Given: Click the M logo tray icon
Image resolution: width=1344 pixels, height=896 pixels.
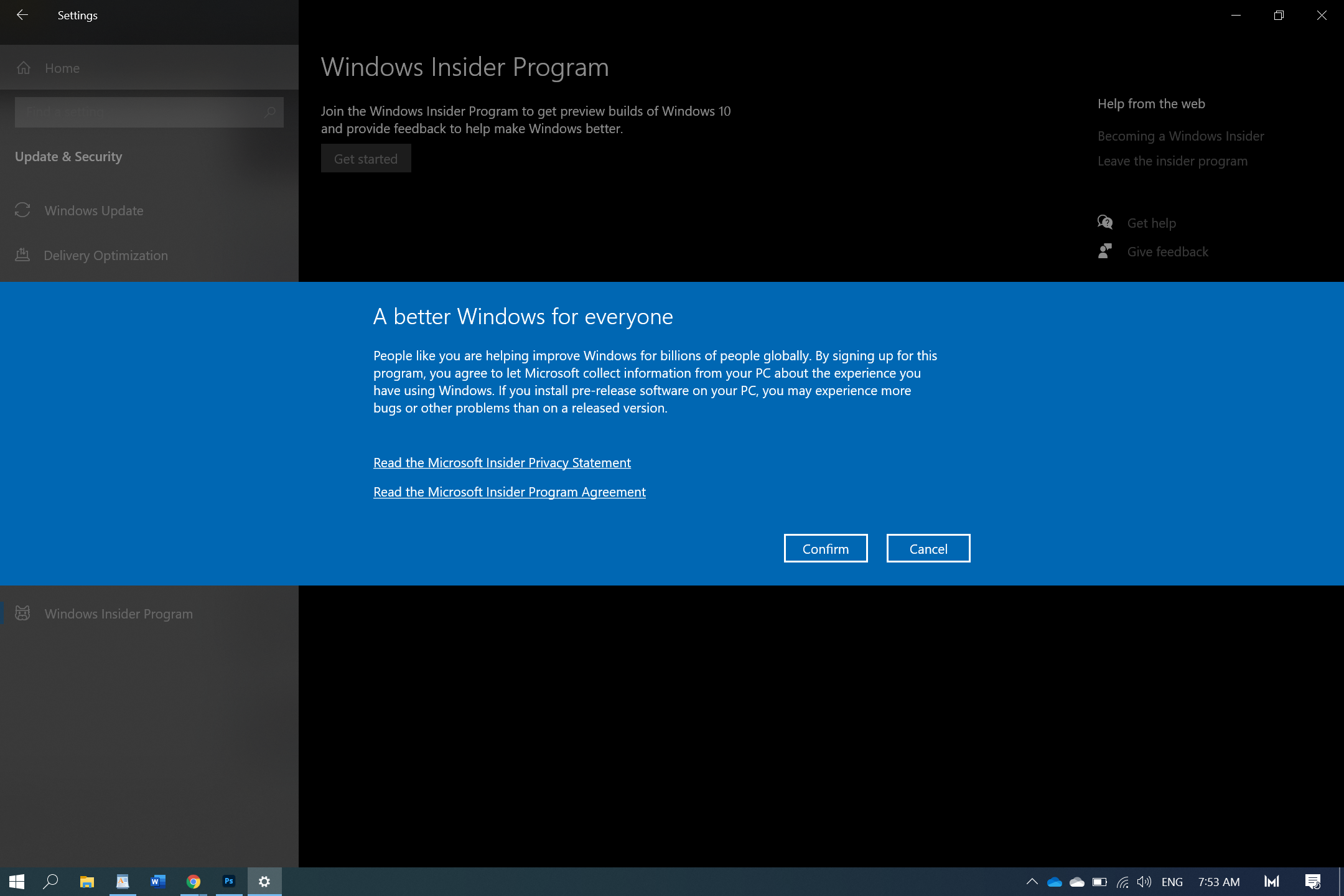Looking at the screenshot, I should (1272, 882).
